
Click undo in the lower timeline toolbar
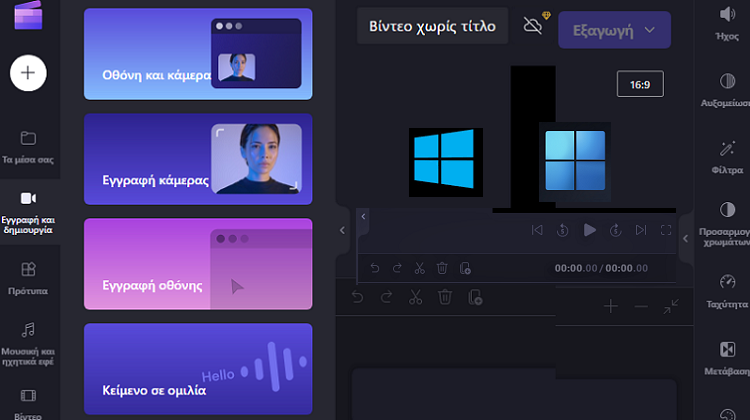tap(357, 297)
